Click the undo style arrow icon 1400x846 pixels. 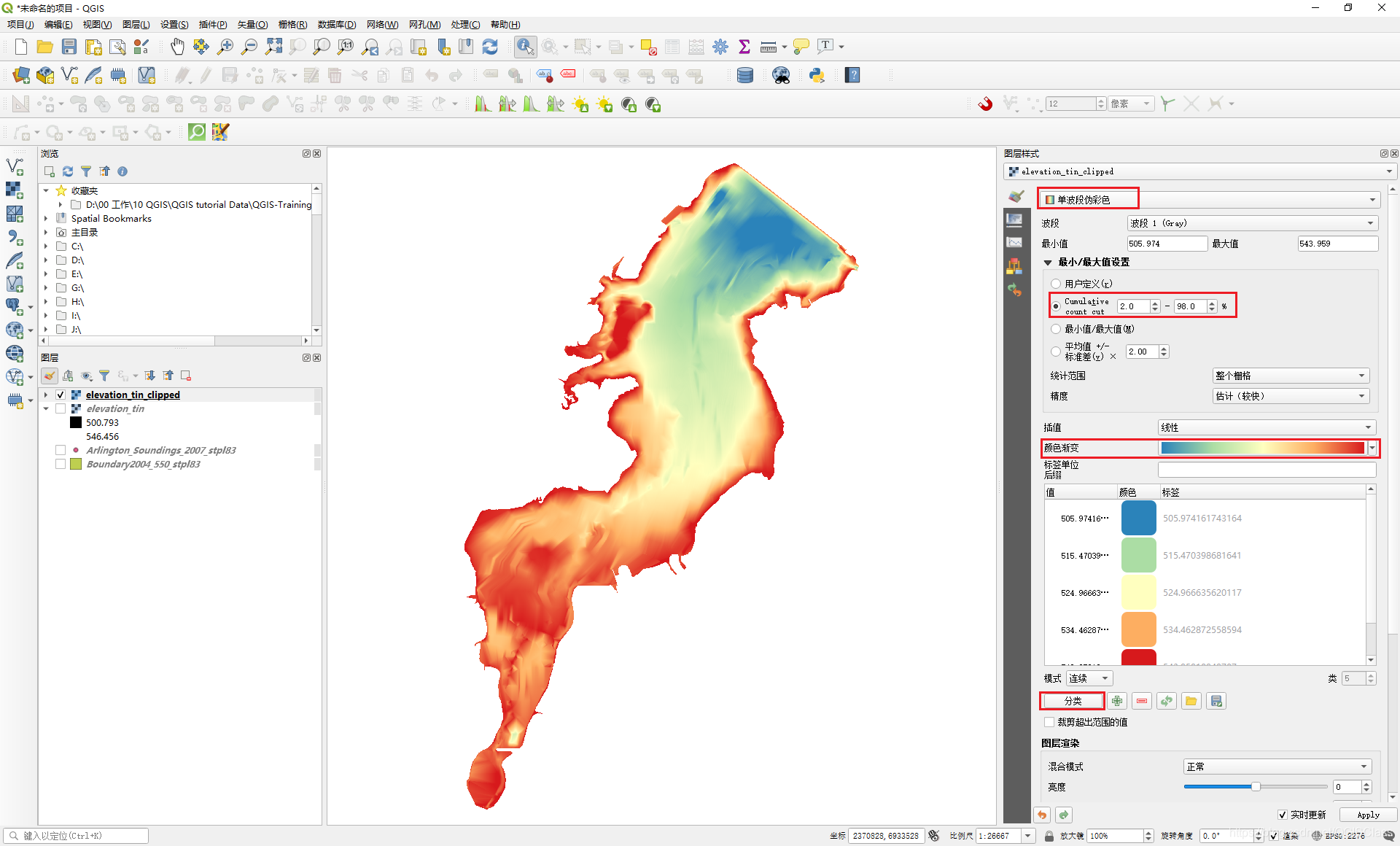(1042, 815)
